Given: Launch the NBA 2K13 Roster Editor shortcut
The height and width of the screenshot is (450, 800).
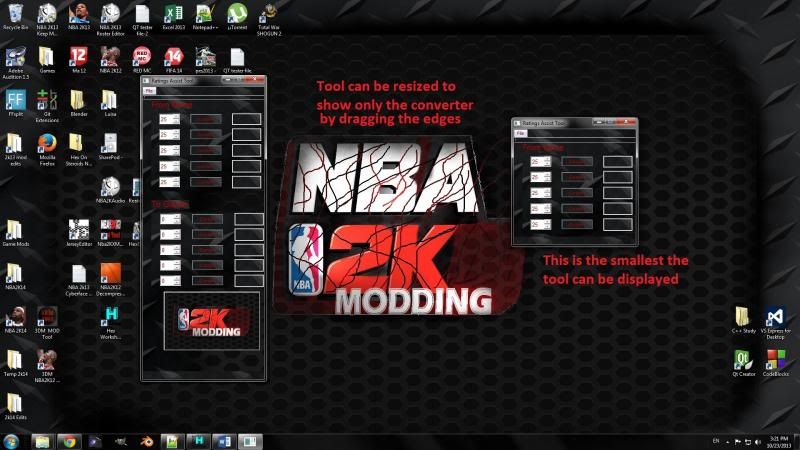Looking at the screenshot, I should point(110,19).
